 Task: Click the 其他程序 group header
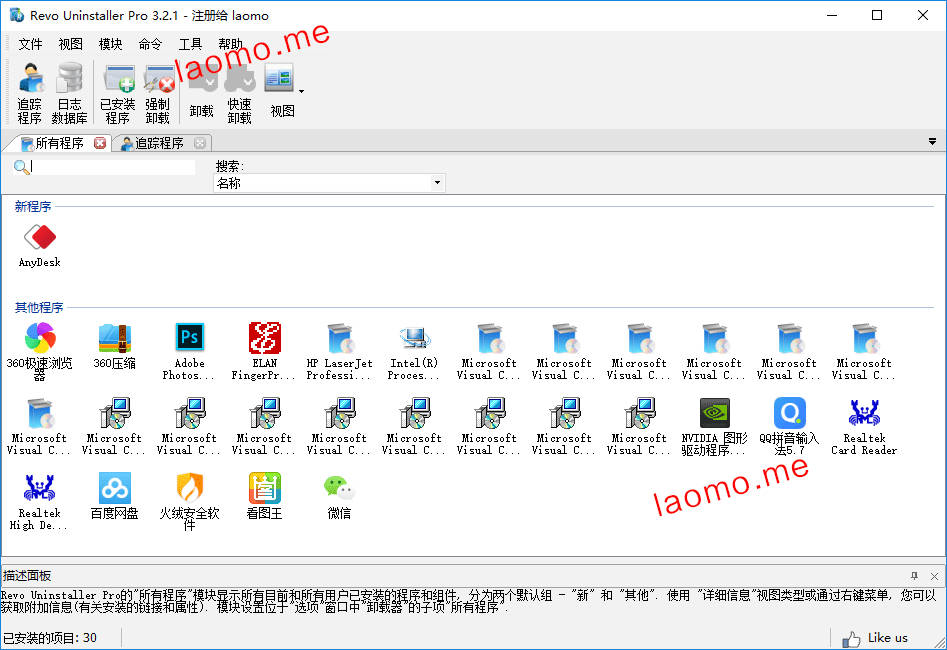pyautogui.click(x=39, y=307)
